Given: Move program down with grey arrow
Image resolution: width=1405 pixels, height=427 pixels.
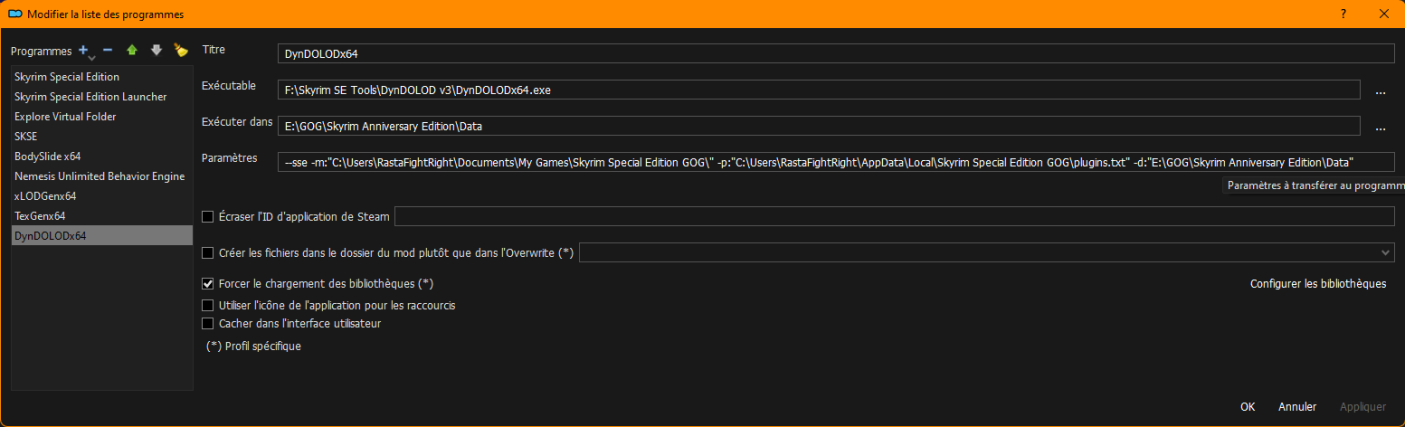Looking at the screenshot, I should pos(155,50).
